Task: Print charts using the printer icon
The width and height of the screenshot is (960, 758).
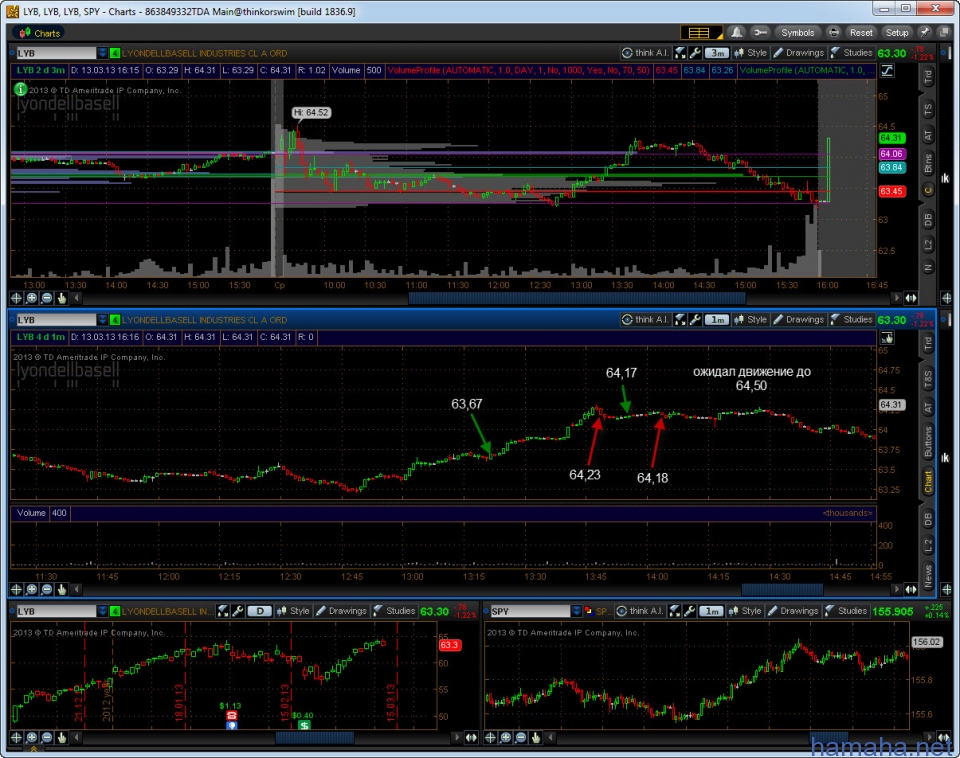Action: 833,32
